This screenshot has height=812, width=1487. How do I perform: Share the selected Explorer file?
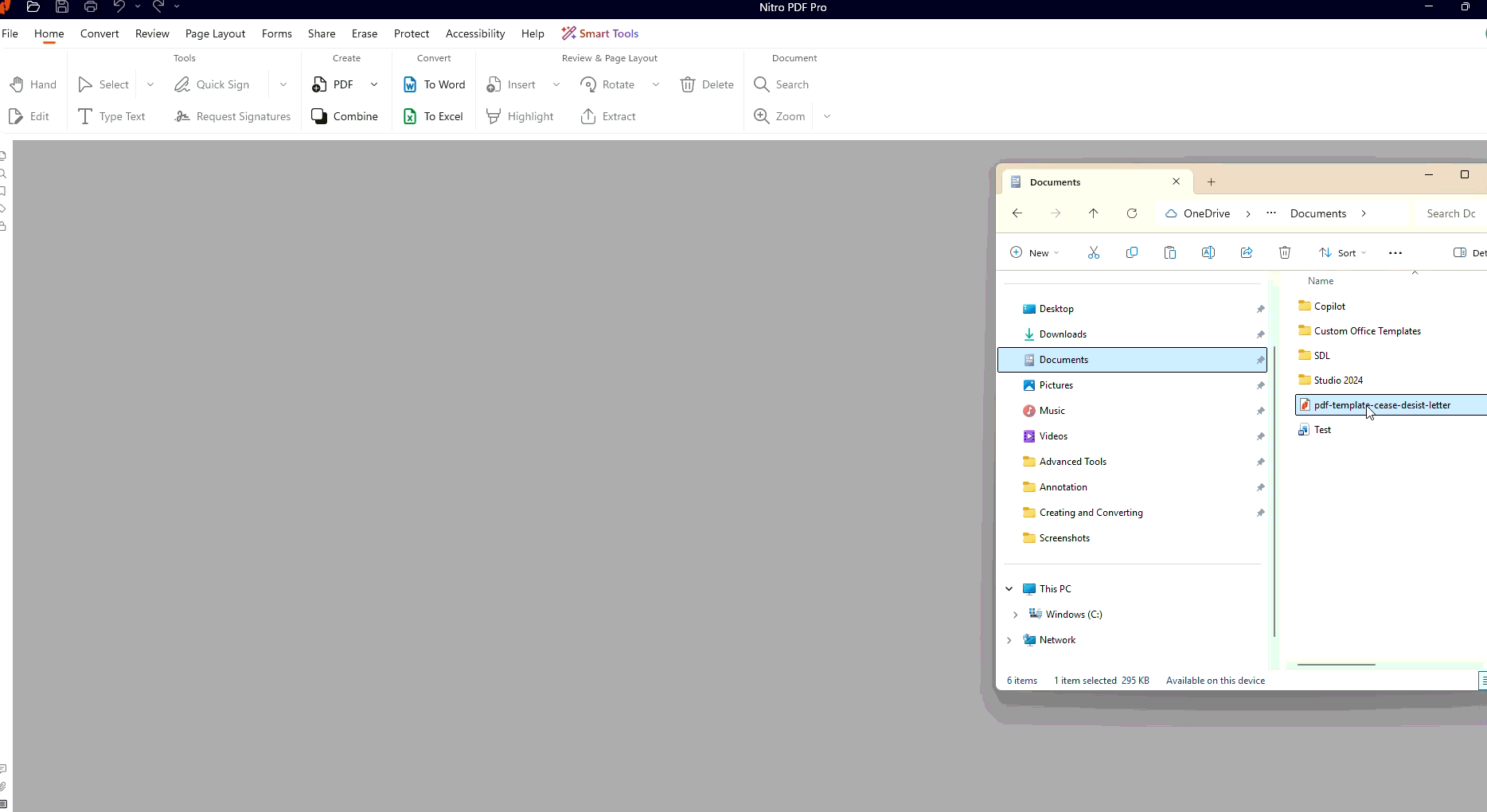tap(1247, 252)
